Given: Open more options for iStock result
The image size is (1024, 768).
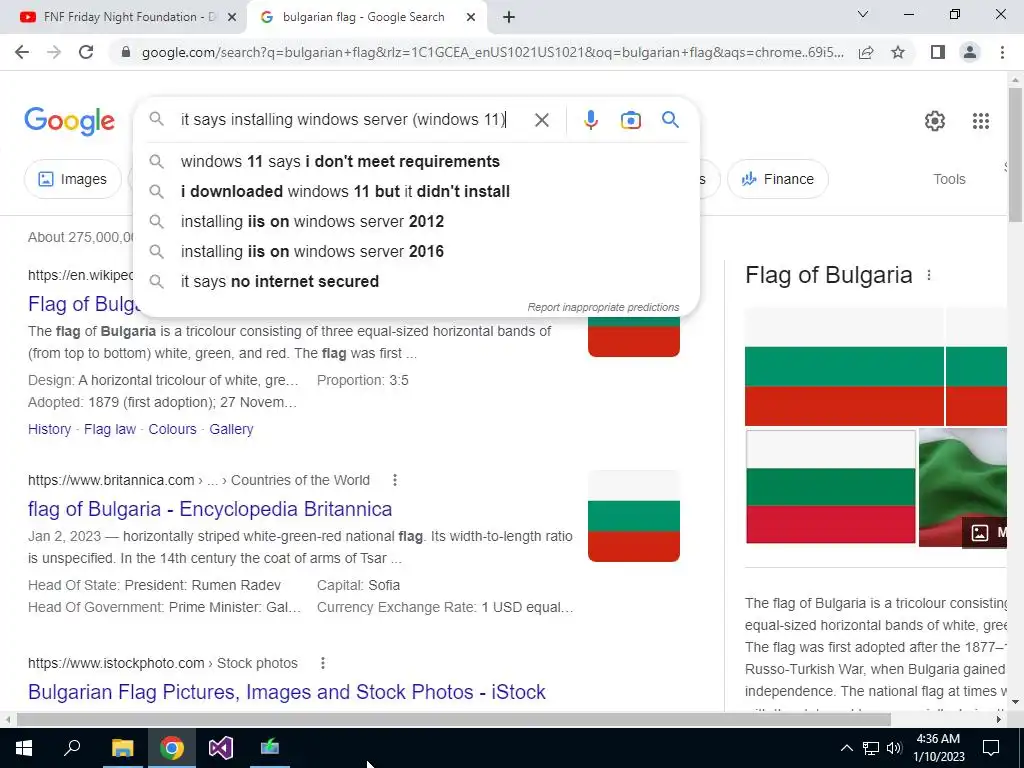Looking at the screenshot, I should (323, 663).
